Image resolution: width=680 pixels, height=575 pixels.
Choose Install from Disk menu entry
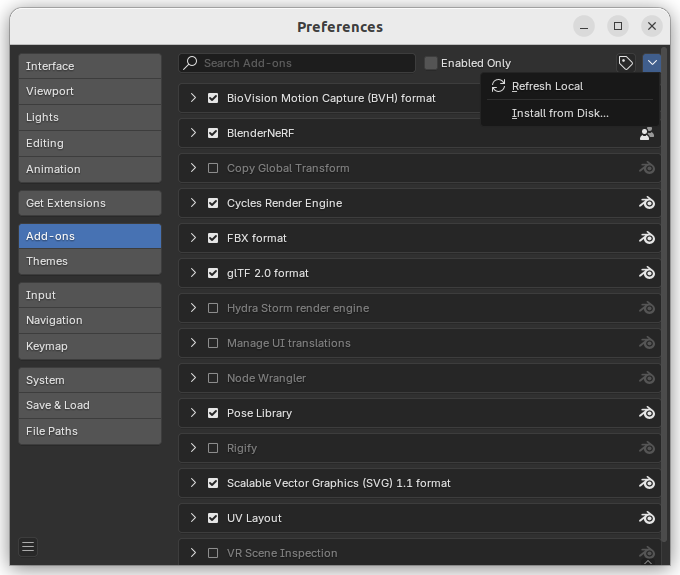coord(570,113)
